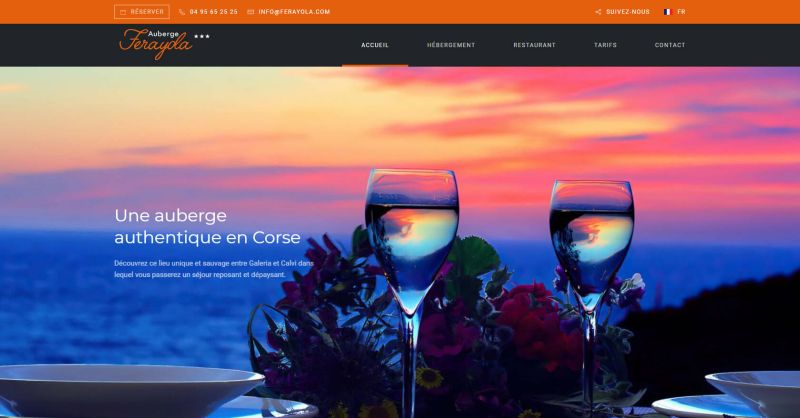Click the Réserver button

click(142, 12)
